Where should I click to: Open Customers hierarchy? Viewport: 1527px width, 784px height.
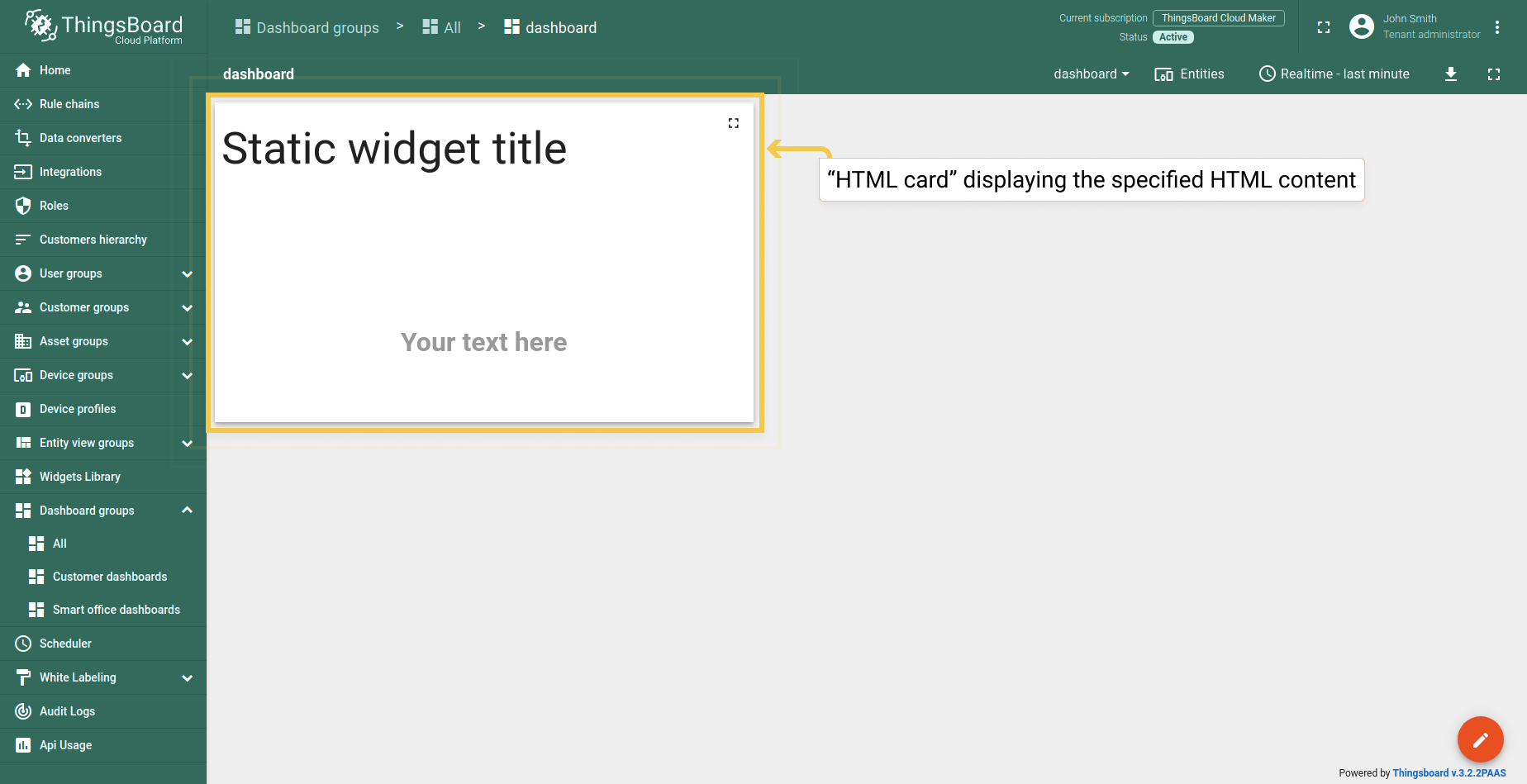click(103, 240)
